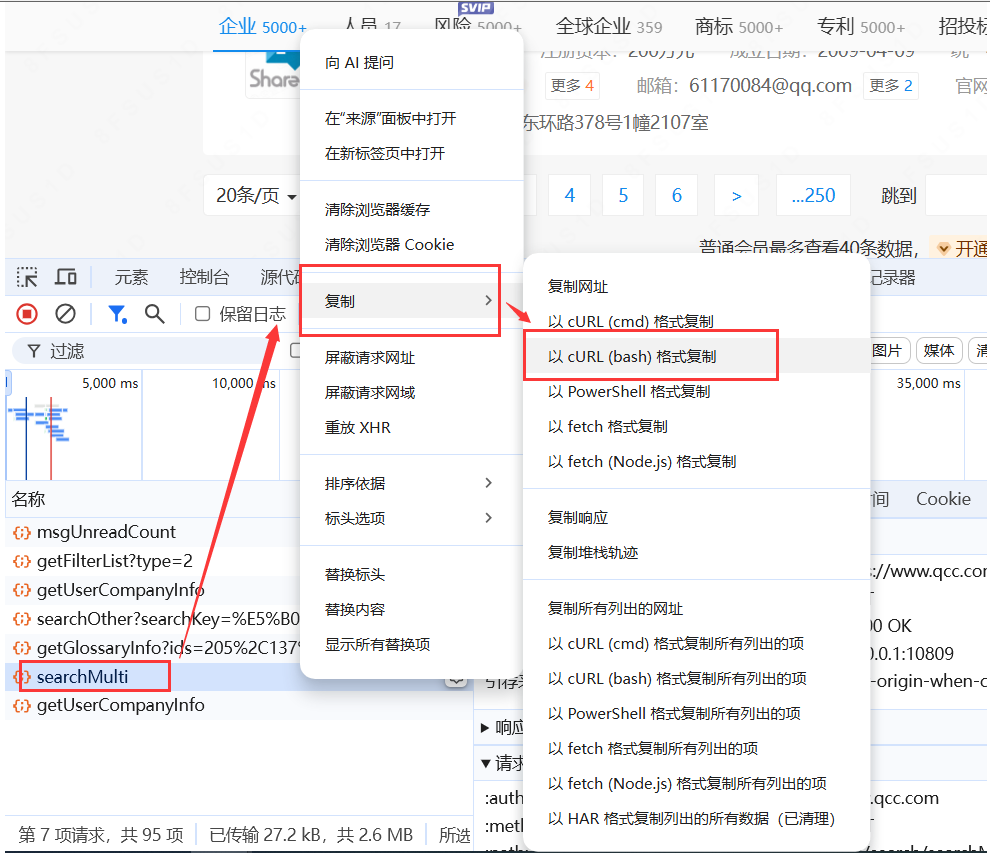Screen dimensions: 990x853
Task: Click the JSON icon beside searchOther request
Action: (x=22, y=619)
